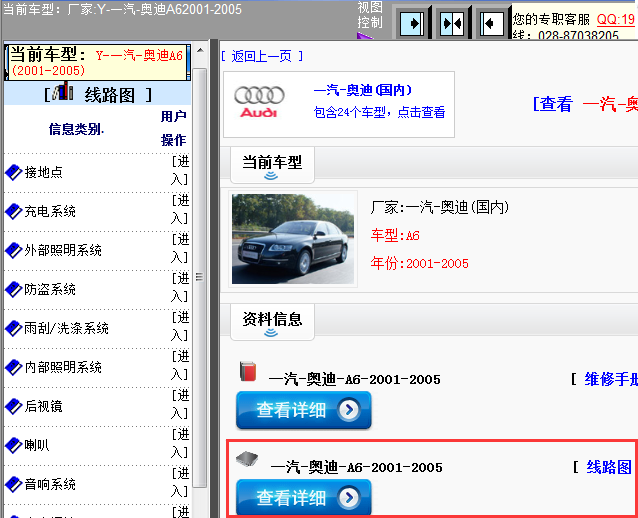638x518 pixels.
Task: Click the [线路图] header in left panel
Action: tap(98, 94)
